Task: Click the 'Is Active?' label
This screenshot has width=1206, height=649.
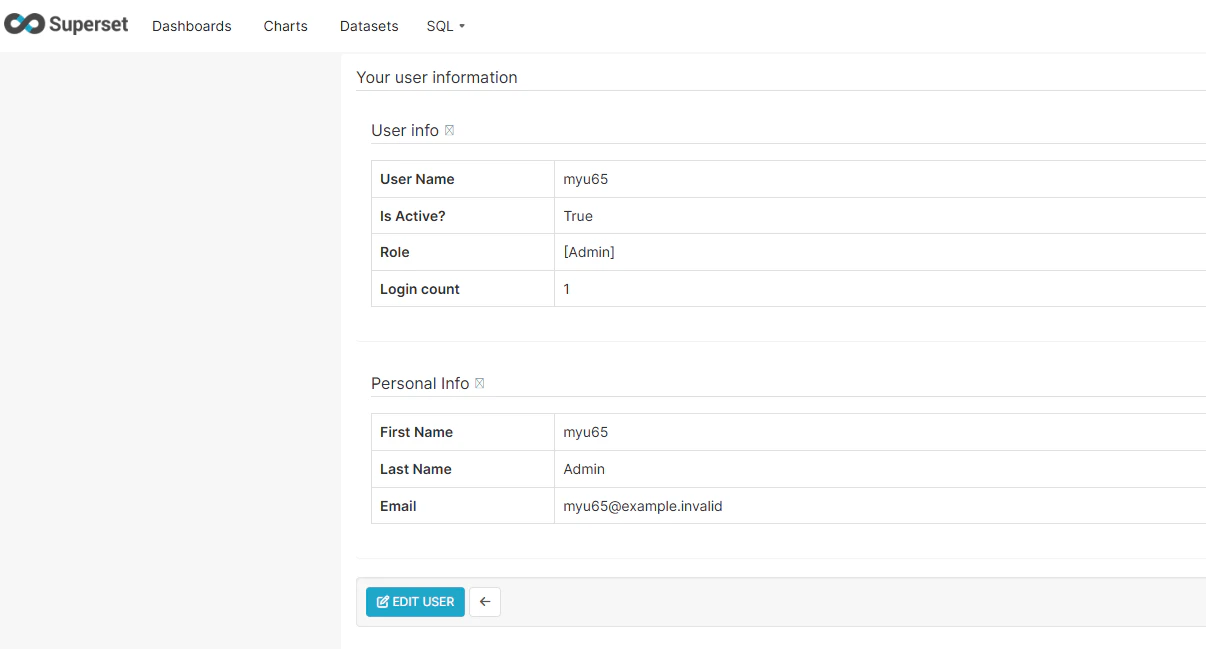Action: click(413, 216)
